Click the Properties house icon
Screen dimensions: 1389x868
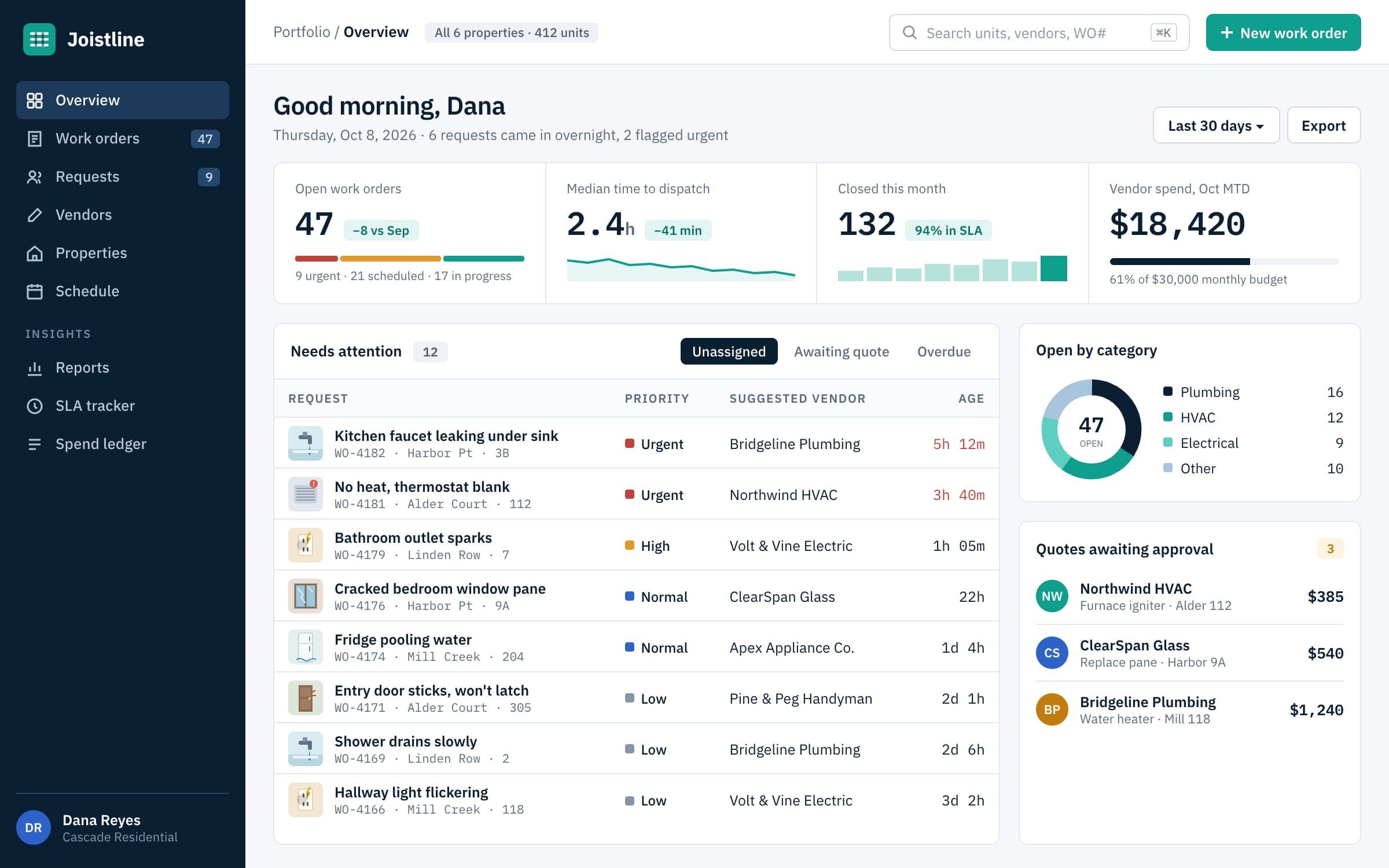click(35, 253)
